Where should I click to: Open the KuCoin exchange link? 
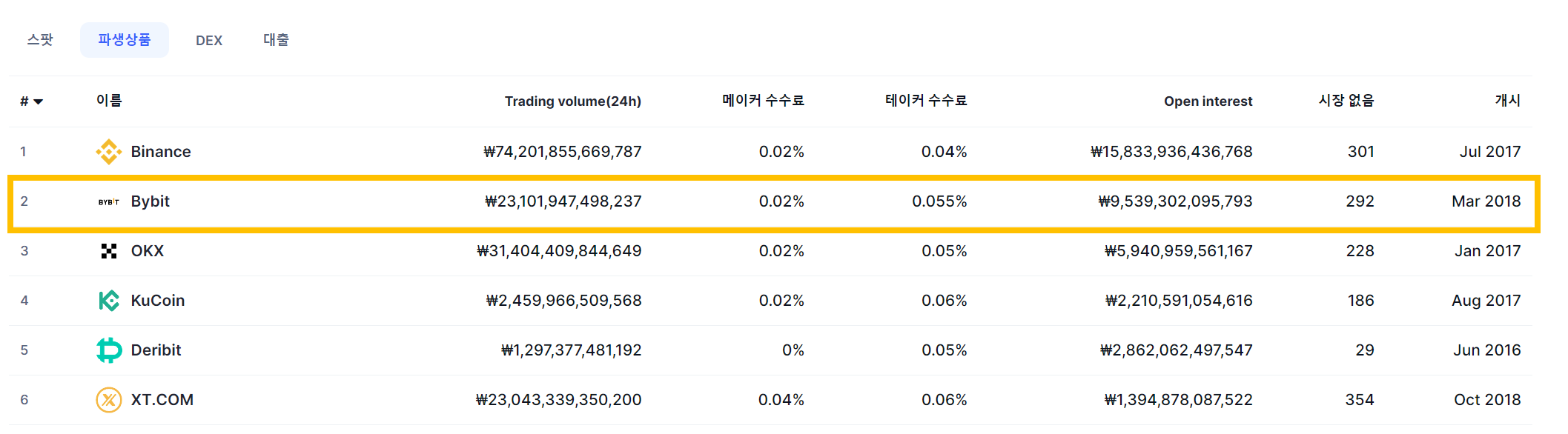click(158, 301)
